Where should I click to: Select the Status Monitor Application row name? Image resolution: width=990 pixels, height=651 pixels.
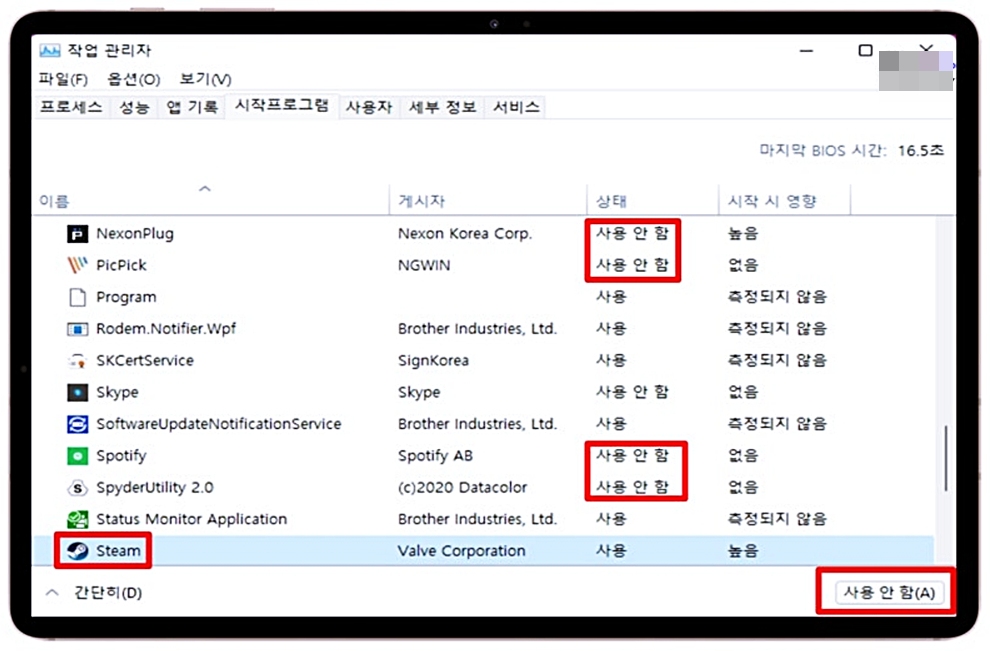[191, 519]
